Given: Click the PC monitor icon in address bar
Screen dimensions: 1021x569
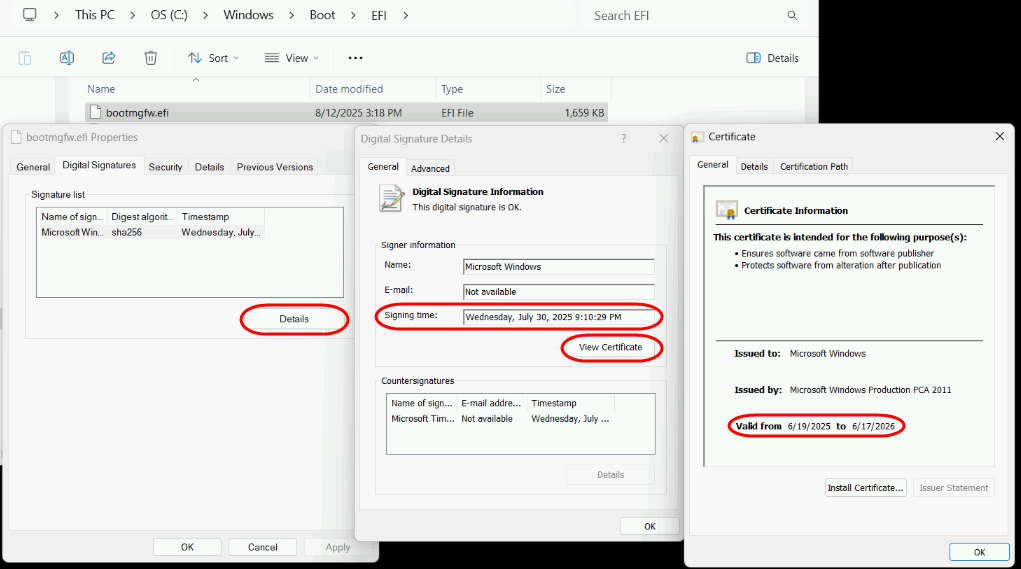Looking at the screenshot, I should coord(29,14).
